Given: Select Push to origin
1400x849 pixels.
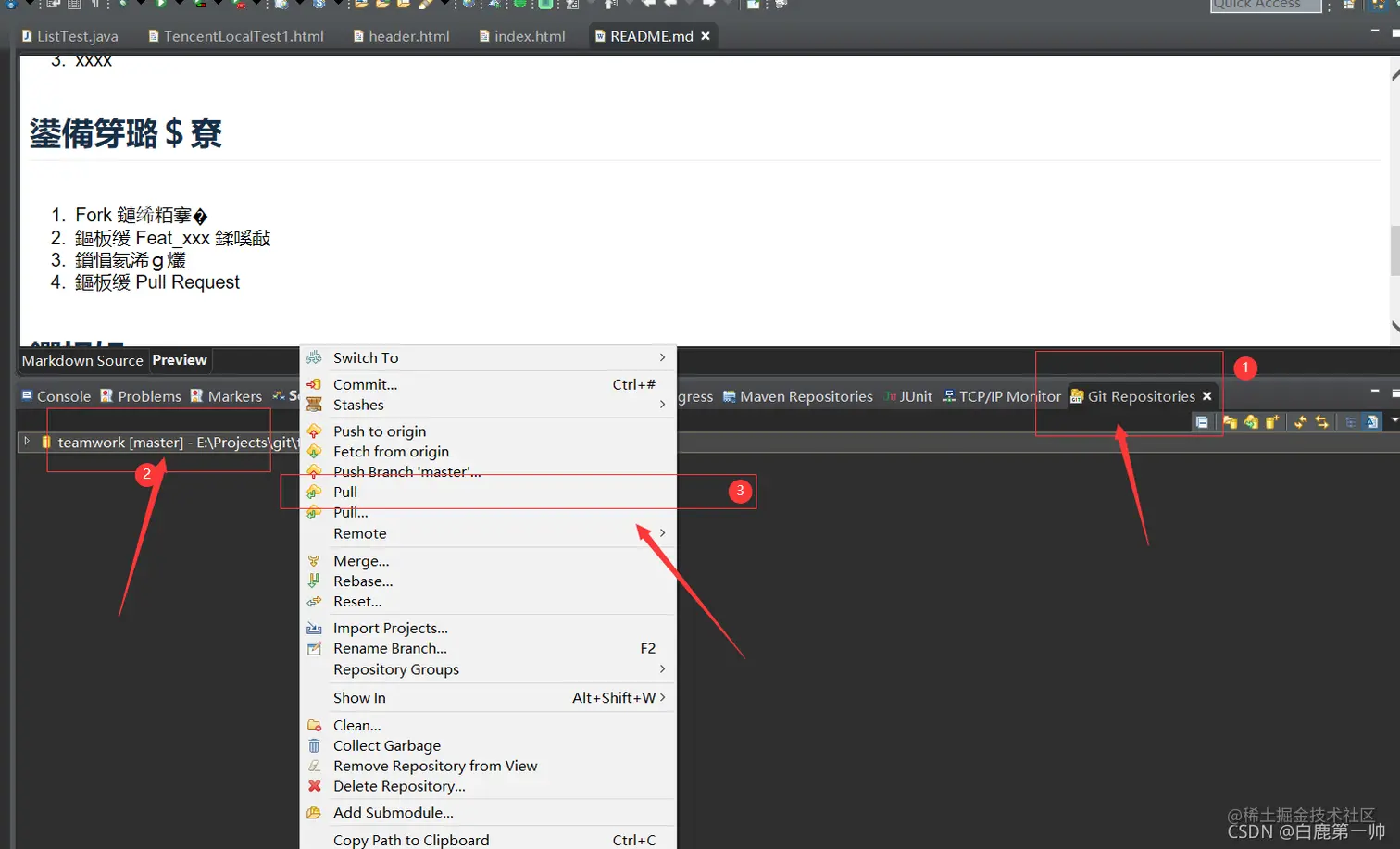Looking at the screenshot, I should pyautogui.click(x=488, y=431).
